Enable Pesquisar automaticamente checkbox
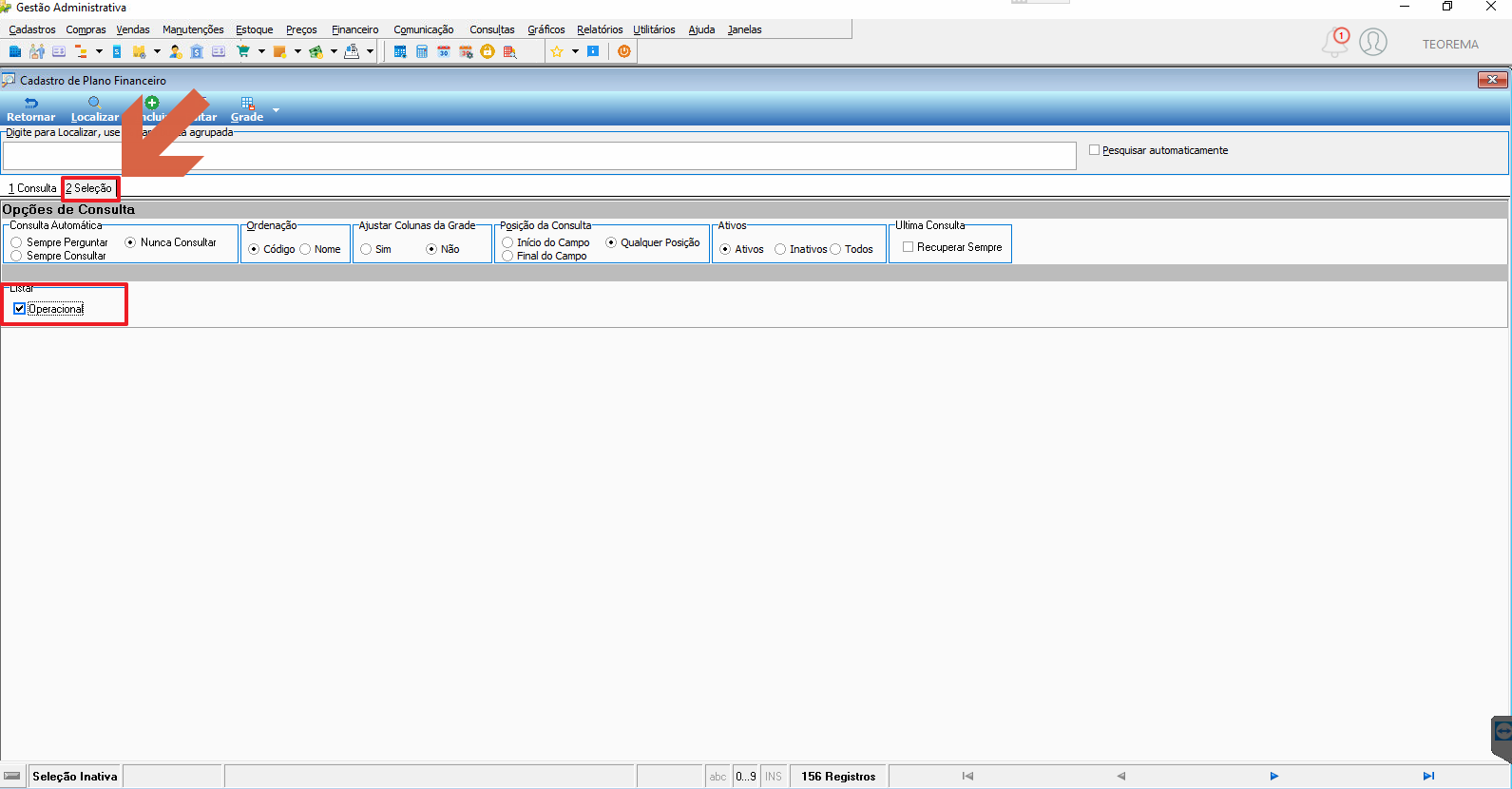The image size is (1512, 789). coord(1094,150)
